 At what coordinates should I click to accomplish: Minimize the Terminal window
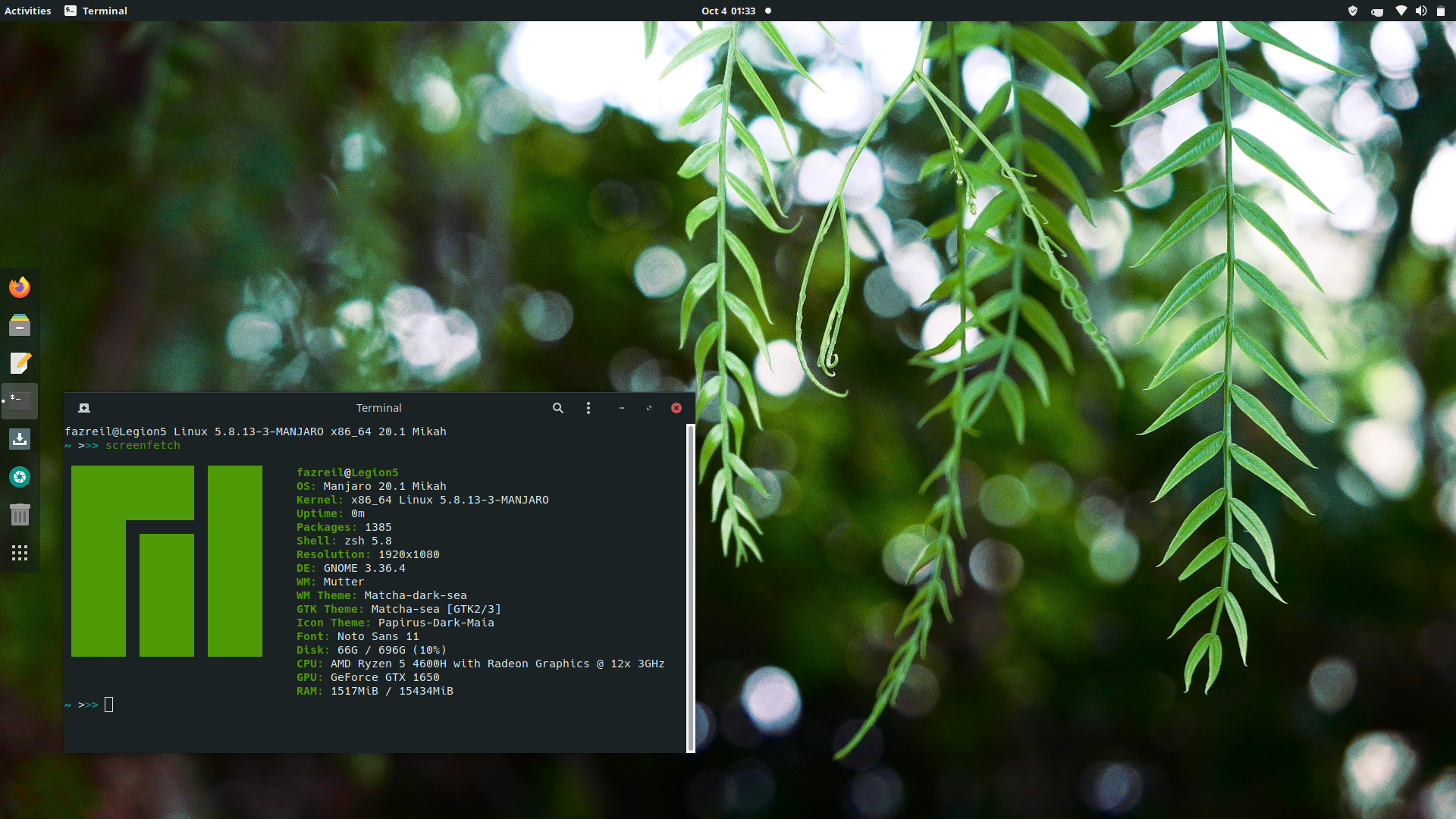click(622, 408)
